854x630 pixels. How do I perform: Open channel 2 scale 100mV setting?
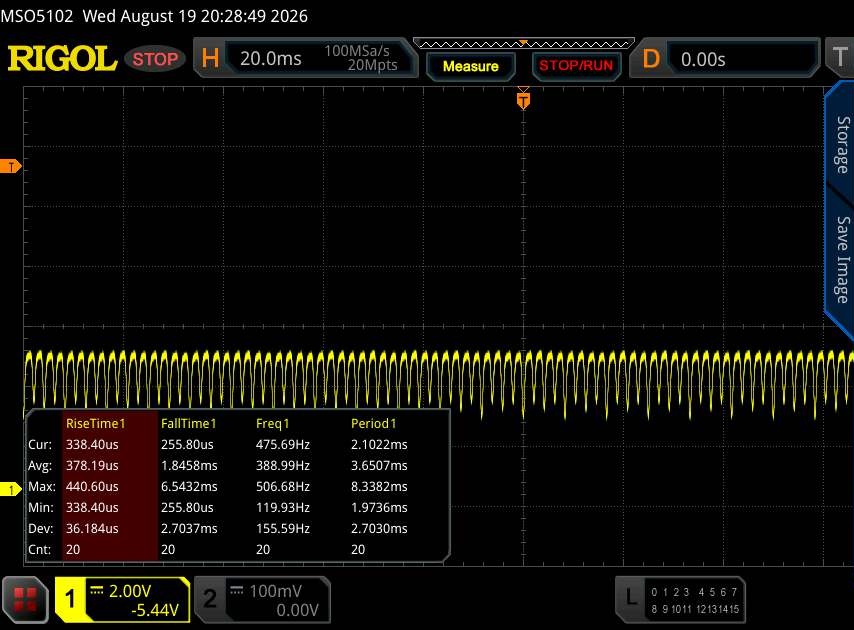pyautogui.click(x=275, y=591)
